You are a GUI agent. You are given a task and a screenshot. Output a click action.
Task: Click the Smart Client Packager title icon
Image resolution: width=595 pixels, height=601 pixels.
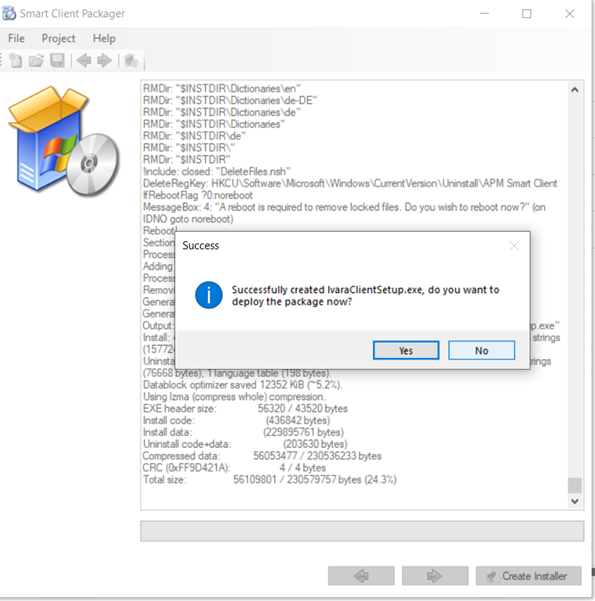(x=9, y=13)
